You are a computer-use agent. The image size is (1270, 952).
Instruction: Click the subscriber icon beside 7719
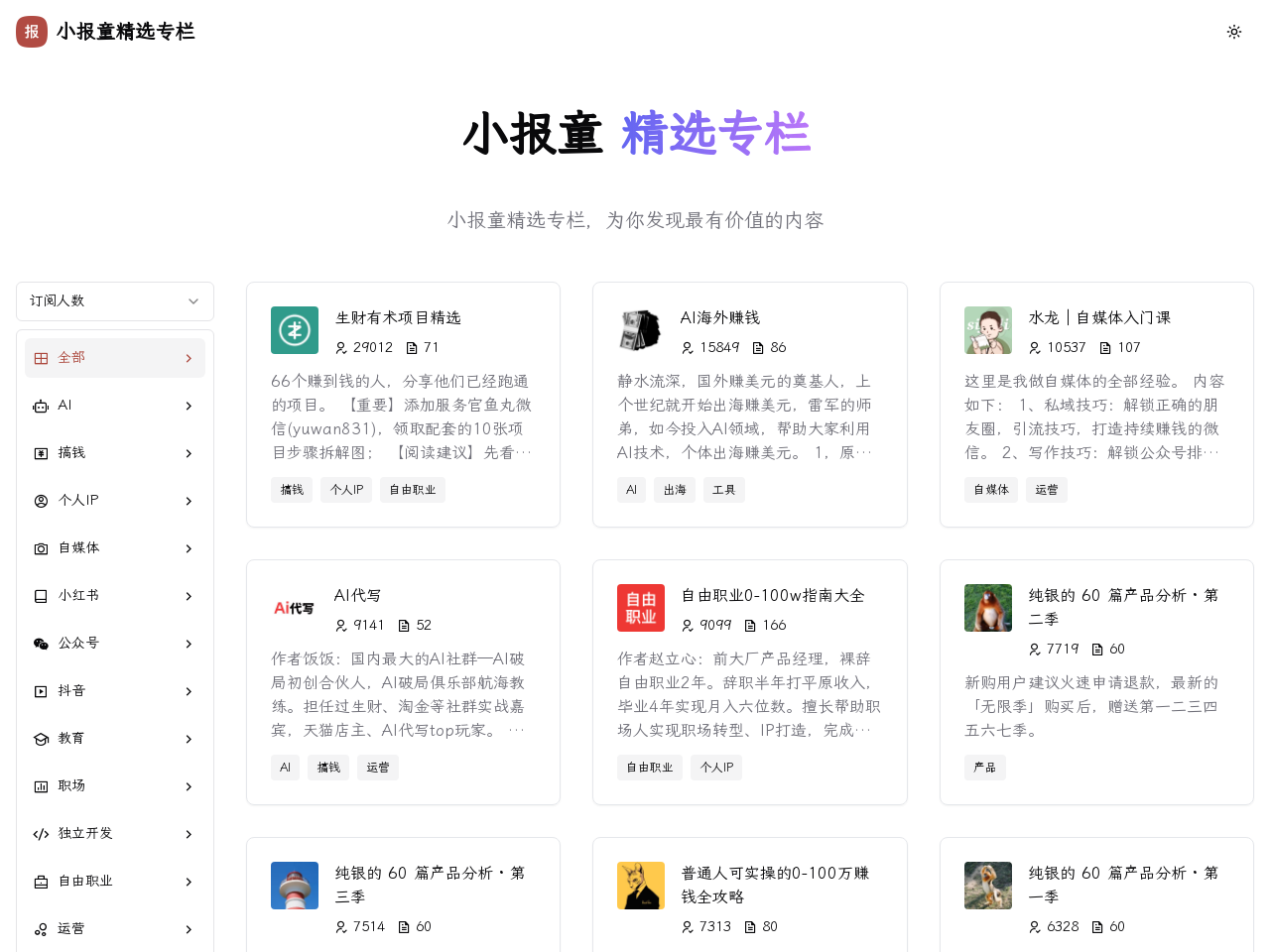pyautogui.click(x=1035, y=650)
